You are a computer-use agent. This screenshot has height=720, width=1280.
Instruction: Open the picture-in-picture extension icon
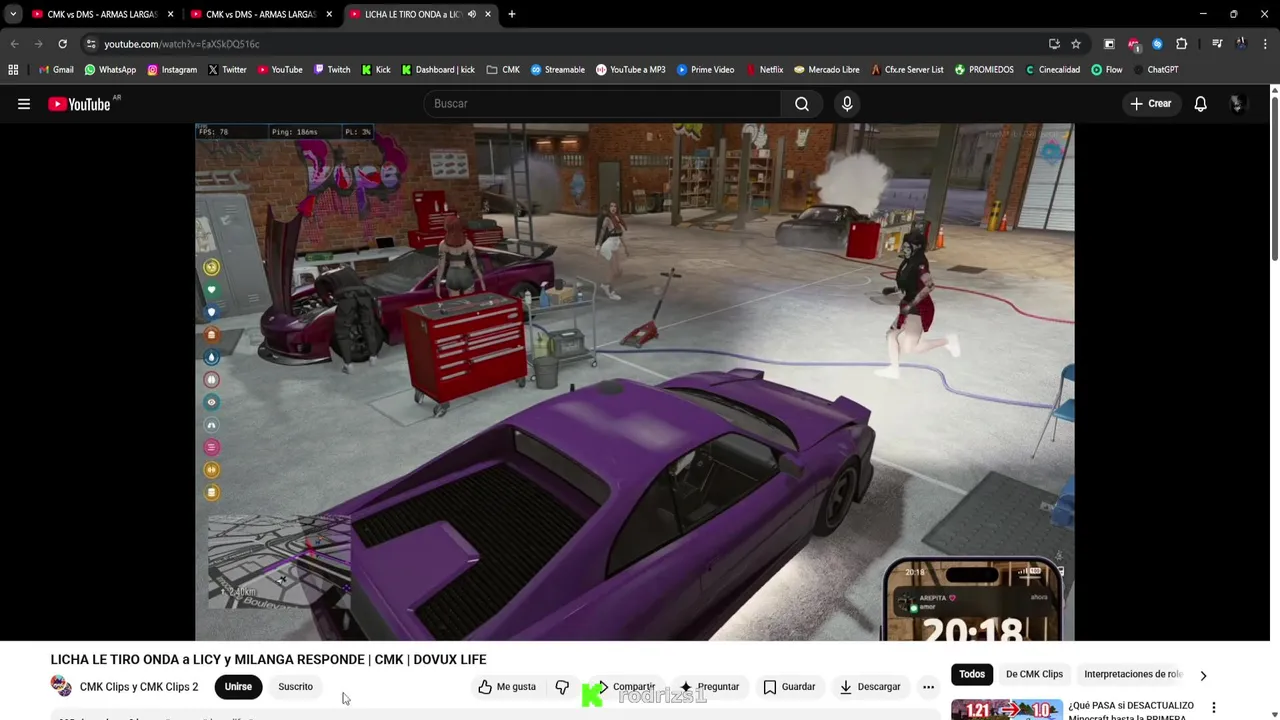coord(1109,44)
